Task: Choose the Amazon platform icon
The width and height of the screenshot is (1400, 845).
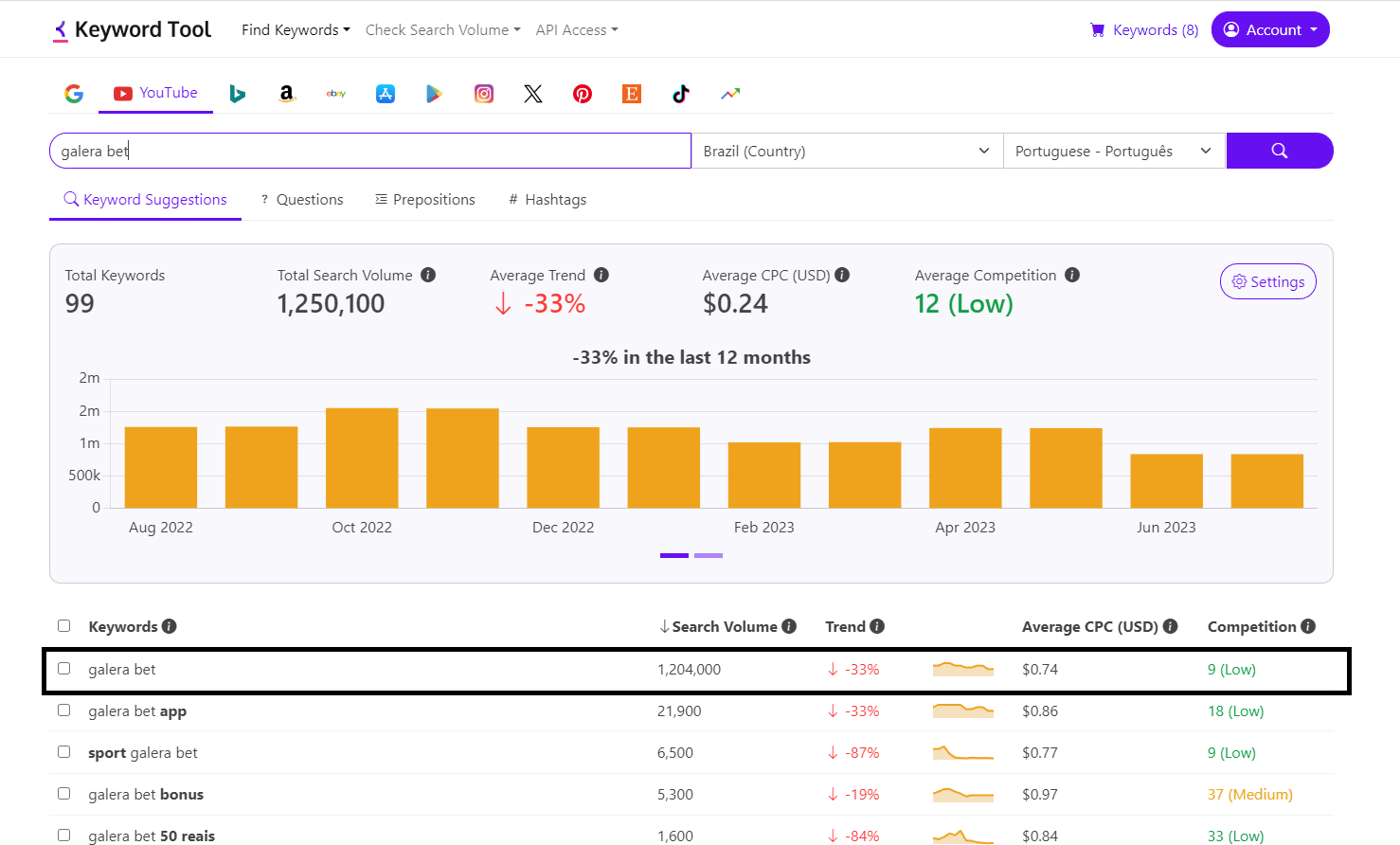Action: tap(286, 94)
